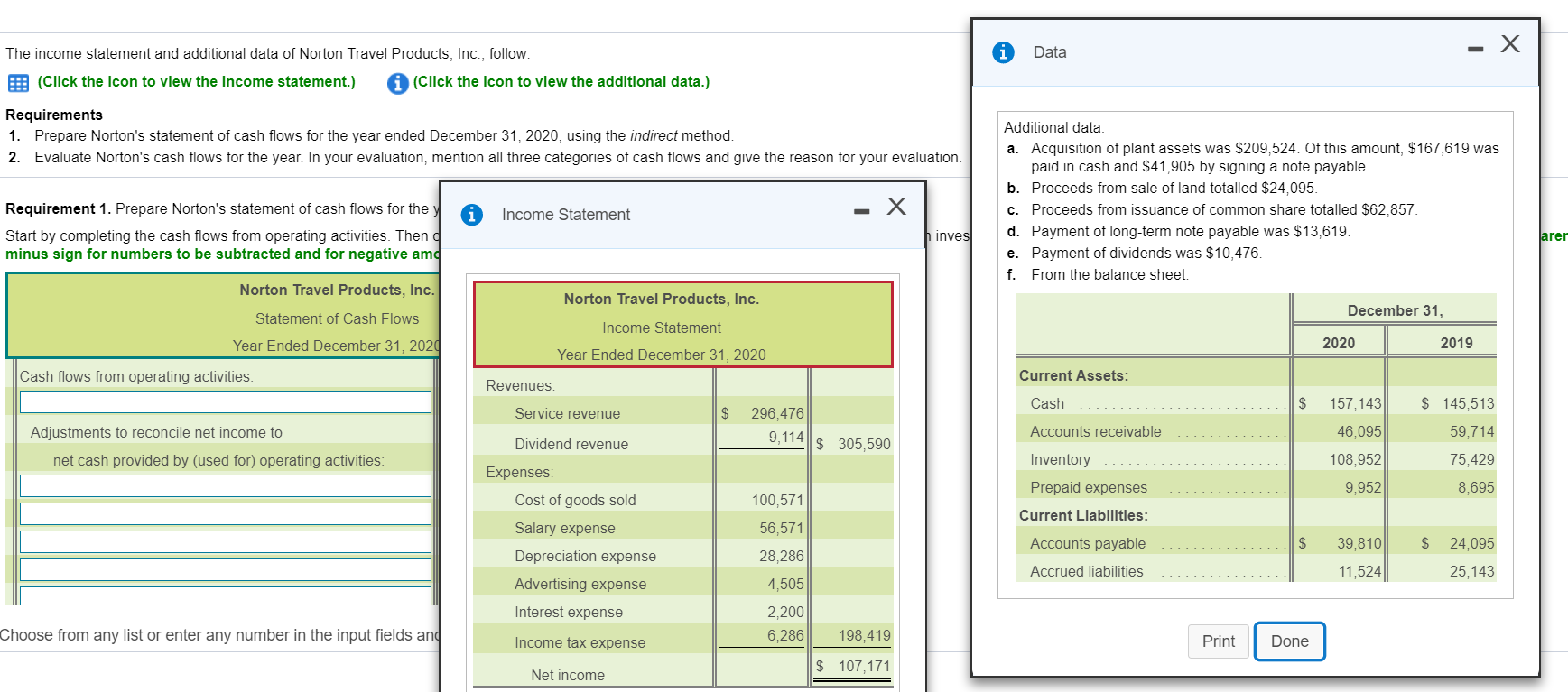Select the third adjustment input field
The width and height of the screenshot is (1568, 692).
tap(226, 541)
